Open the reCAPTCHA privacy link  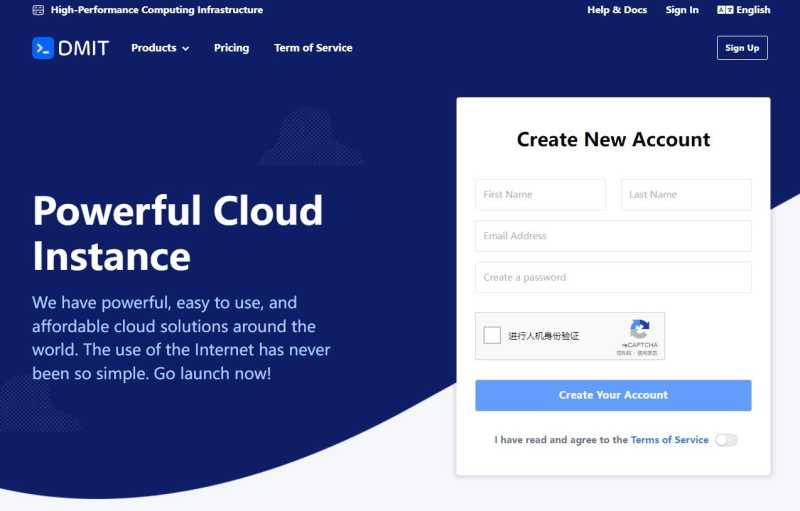624,353
